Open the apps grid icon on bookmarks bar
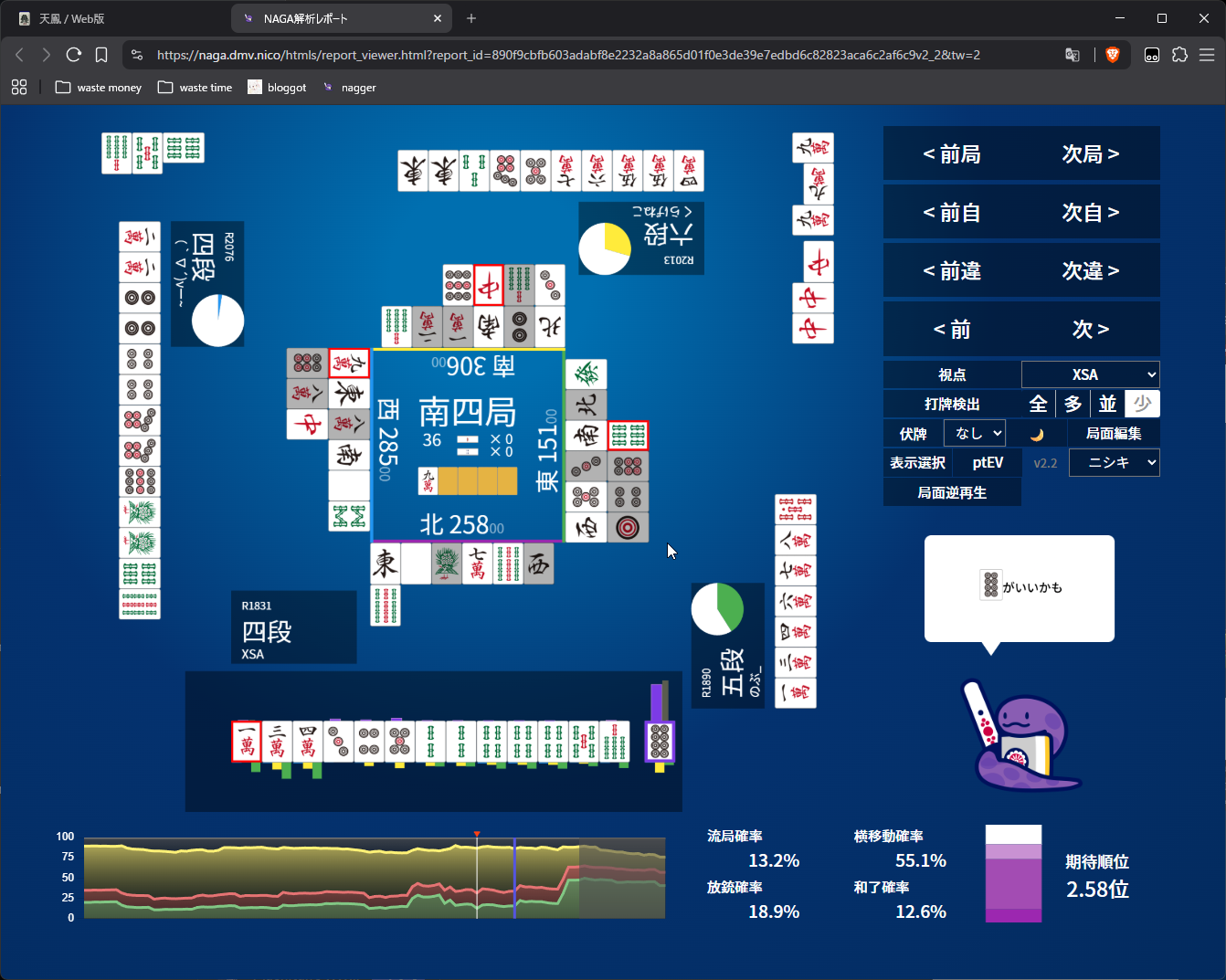The height and width of the screenshot is (980, 1226). click(x=19, y=87)
